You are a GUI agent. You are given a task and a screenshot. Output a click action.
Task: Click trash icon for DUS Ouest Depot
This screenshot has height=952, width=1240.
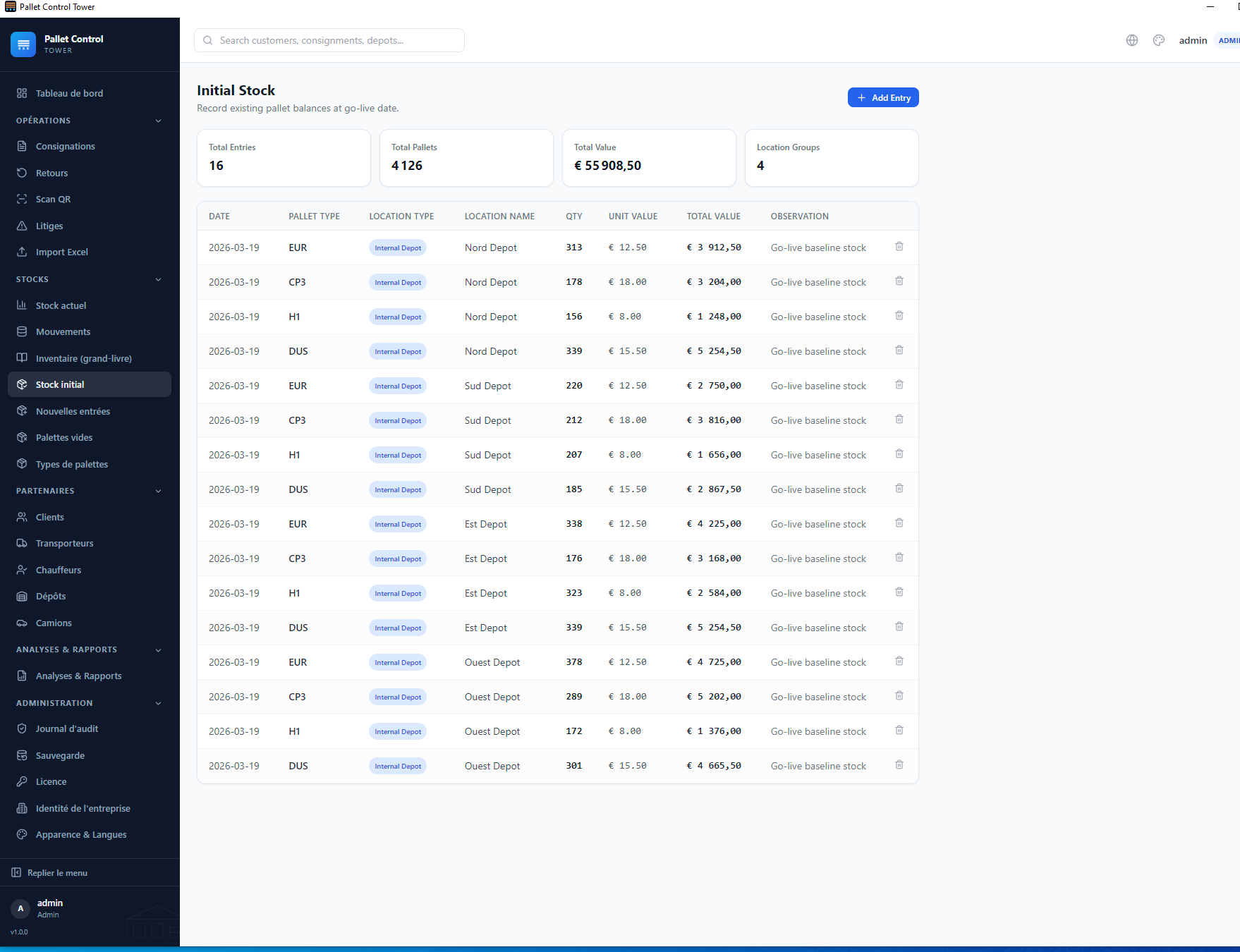[x=899, y=765]
